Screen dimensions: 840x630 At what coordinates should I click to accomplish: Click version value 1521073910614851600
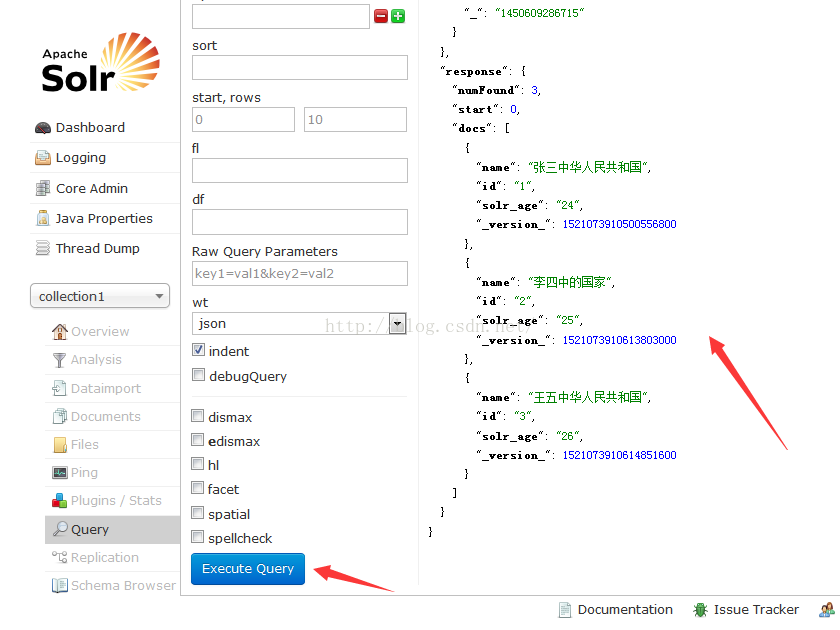(619, 455)
